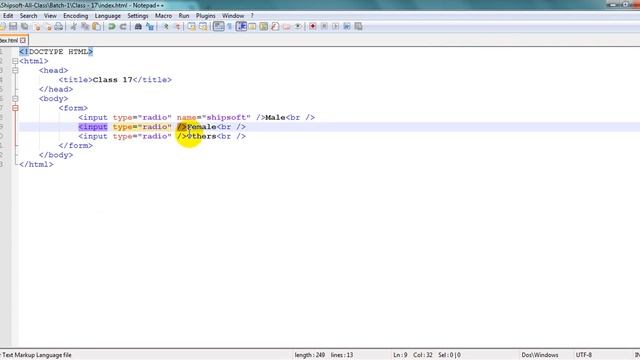Click the Zoom Out toolbar icon
Screen dimensions: 640x360
click(178, 27)
